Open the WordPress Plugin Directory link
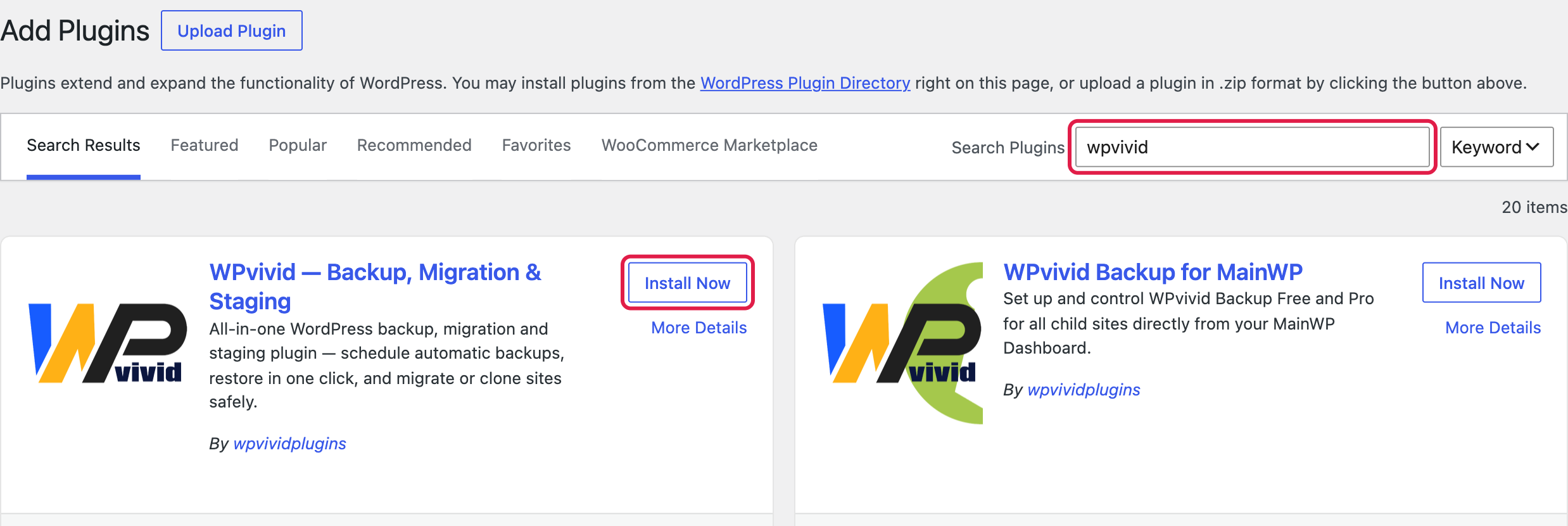Viewport: 1568px width, 526px height. 805,83
